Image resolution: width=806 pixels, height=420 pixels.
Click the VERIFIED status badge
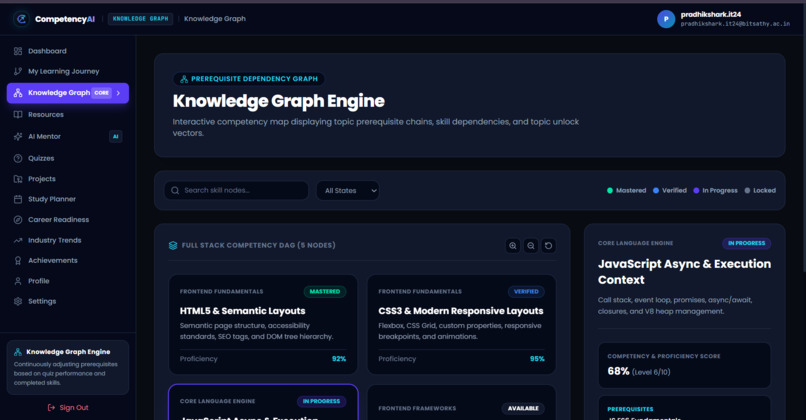(x=526, y=291)
